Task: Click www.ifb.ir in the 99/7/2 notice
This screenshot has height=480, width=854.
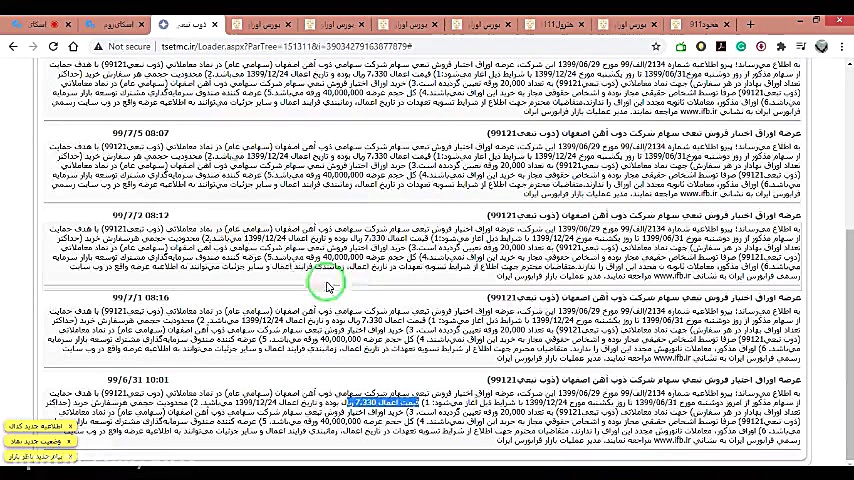Action: tap(672, 276)
